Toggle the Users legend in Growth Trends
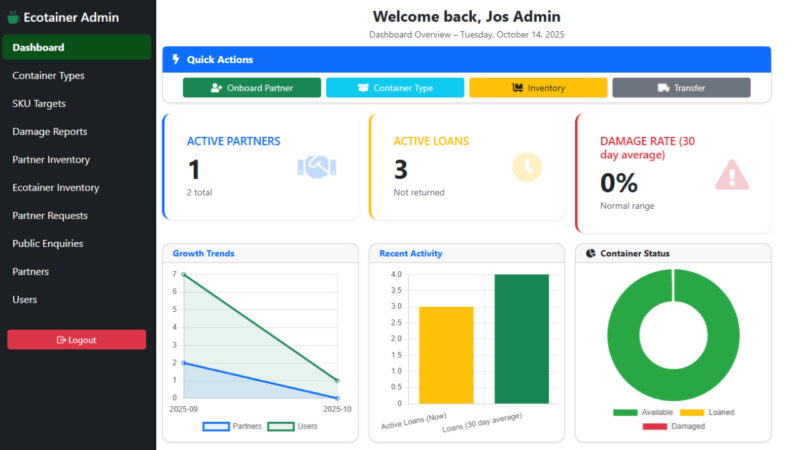The width and height of the screenshot is (800, 450). 293,426
